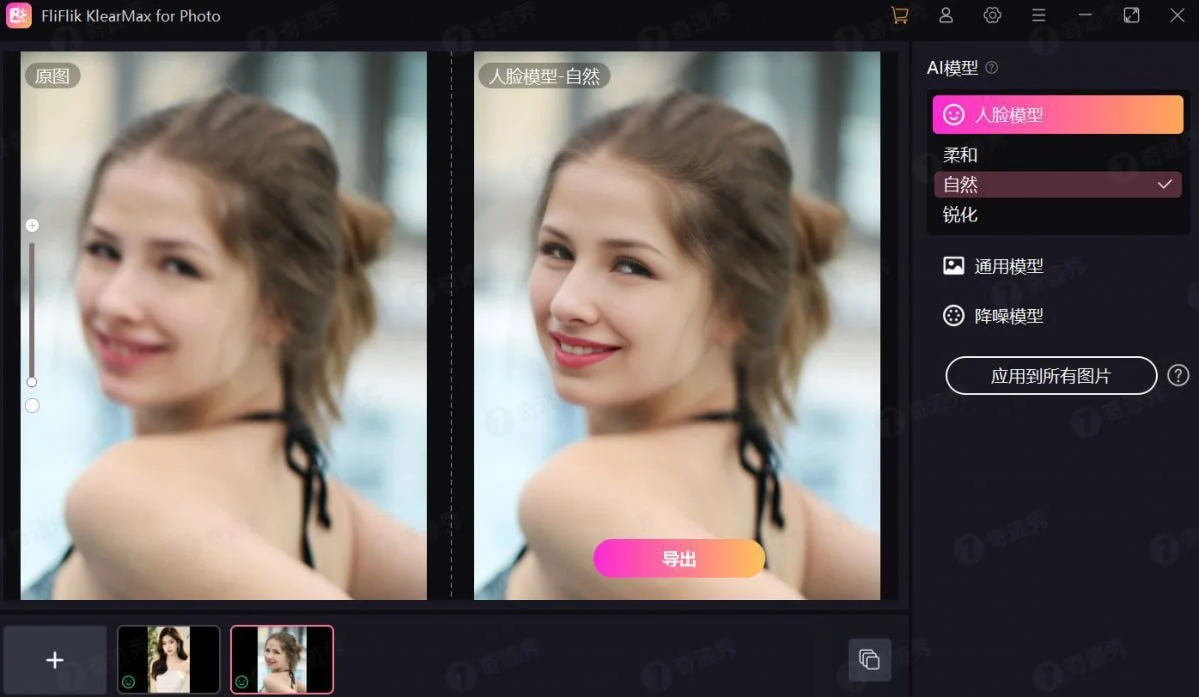This screenshot has width=1199, height=697.
Task: Click the FliFlik KlearMax app logo
Action: pyautogui.click(x=19, y=16)
